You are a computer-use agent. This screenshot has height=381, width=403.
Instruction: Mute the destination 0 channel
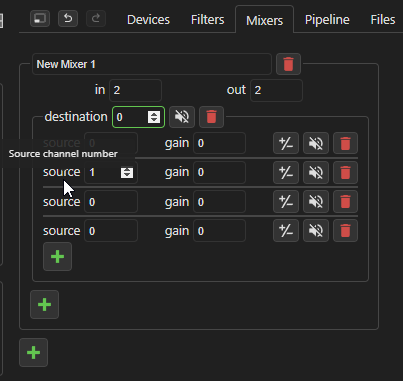click(182, 117)
